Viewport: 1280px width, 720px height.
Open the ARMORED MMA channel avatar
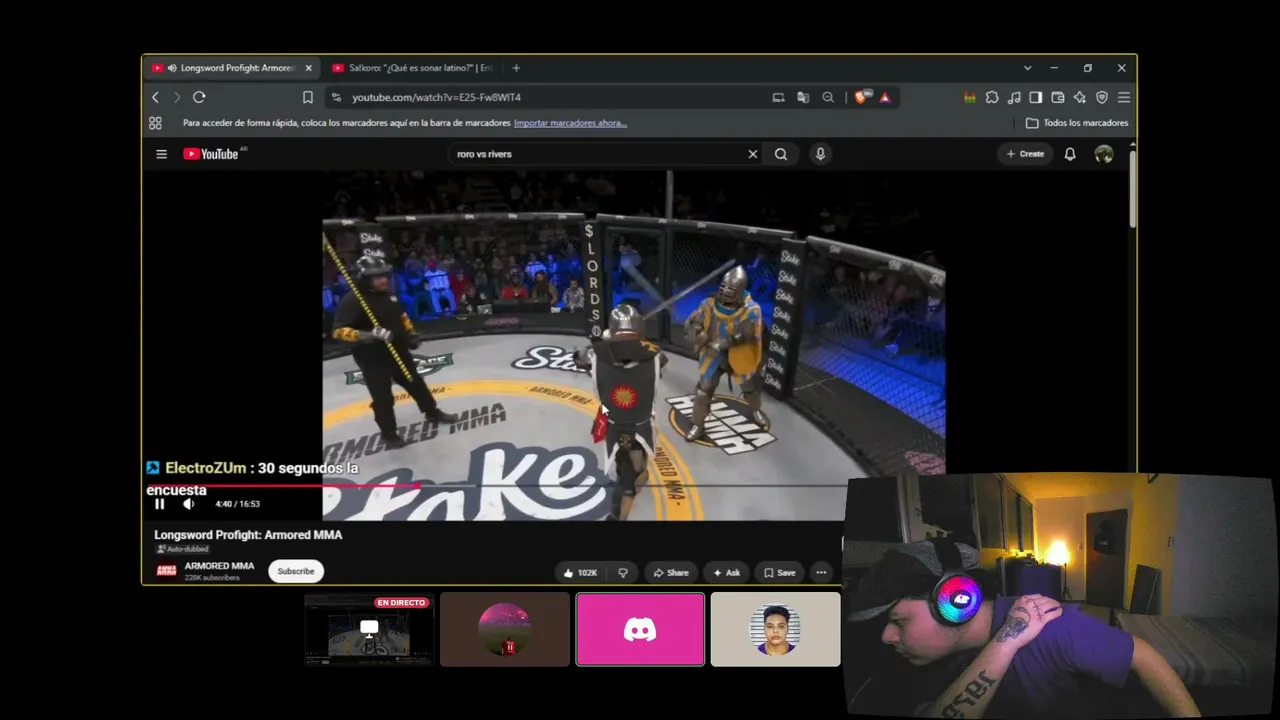coord(166,571)
